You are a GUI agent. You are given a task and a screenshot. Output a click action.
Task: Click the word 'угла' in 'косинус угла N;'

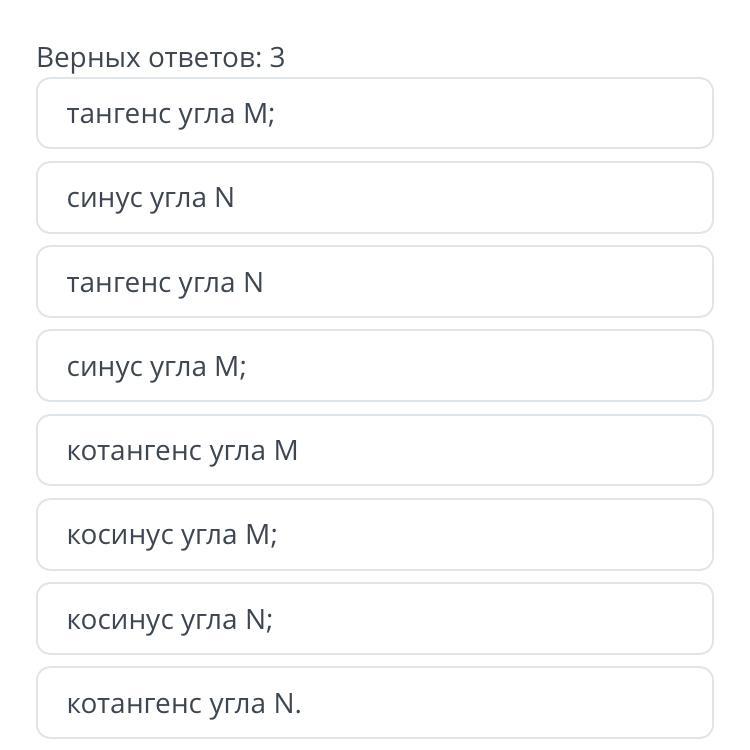point(207,620)
